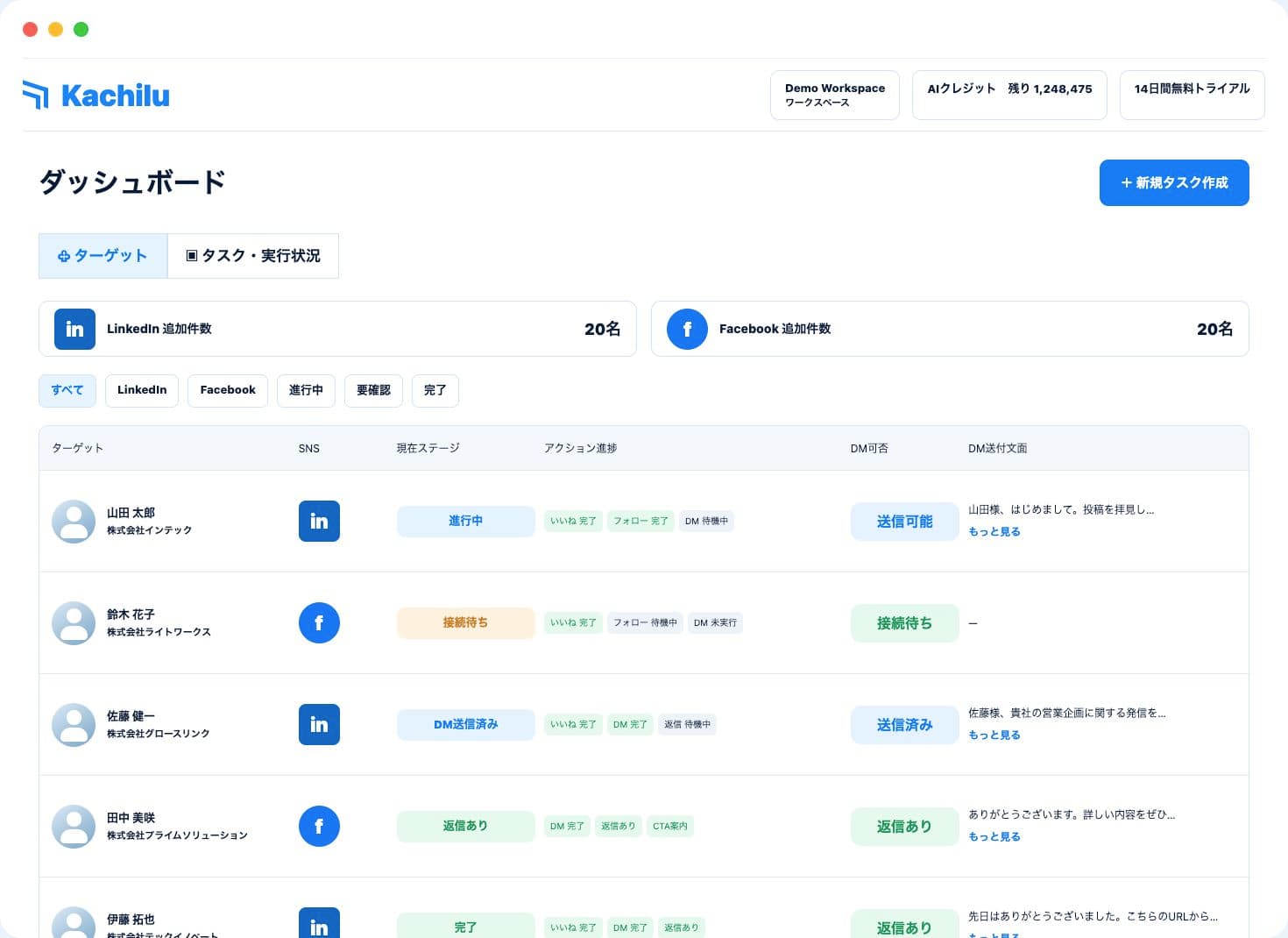Viewport: 1288px width, 938px height.
Task: Click もっと見る in 佐藤 健一 row
Action: coord(994,735)
